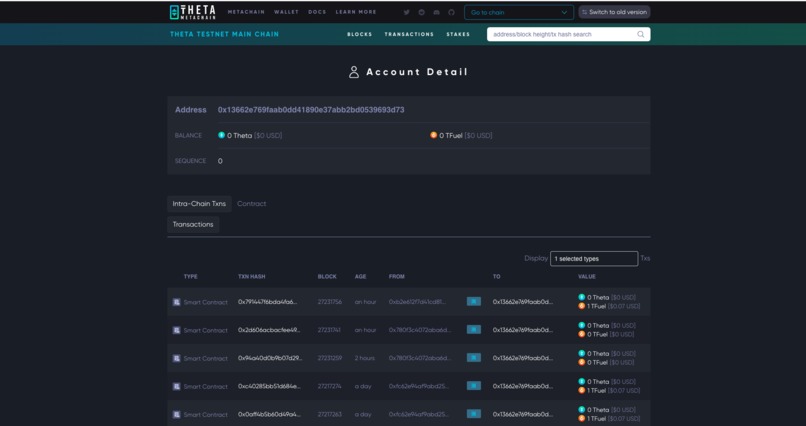Open the DOCS menu item
806x426 pixels.
coord(317,12)
